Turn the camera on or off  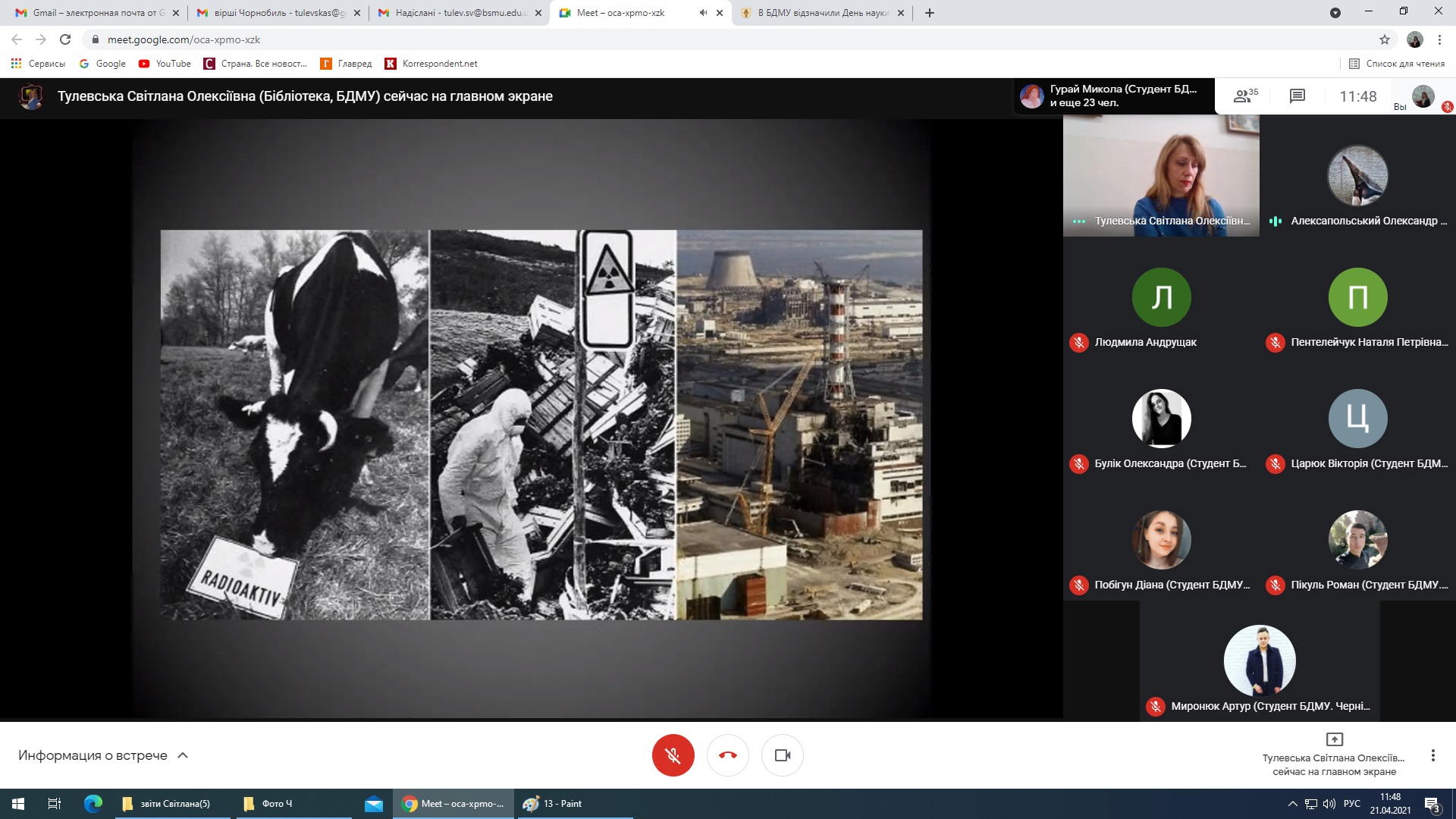pyautogui.click(x=782, y=755)
